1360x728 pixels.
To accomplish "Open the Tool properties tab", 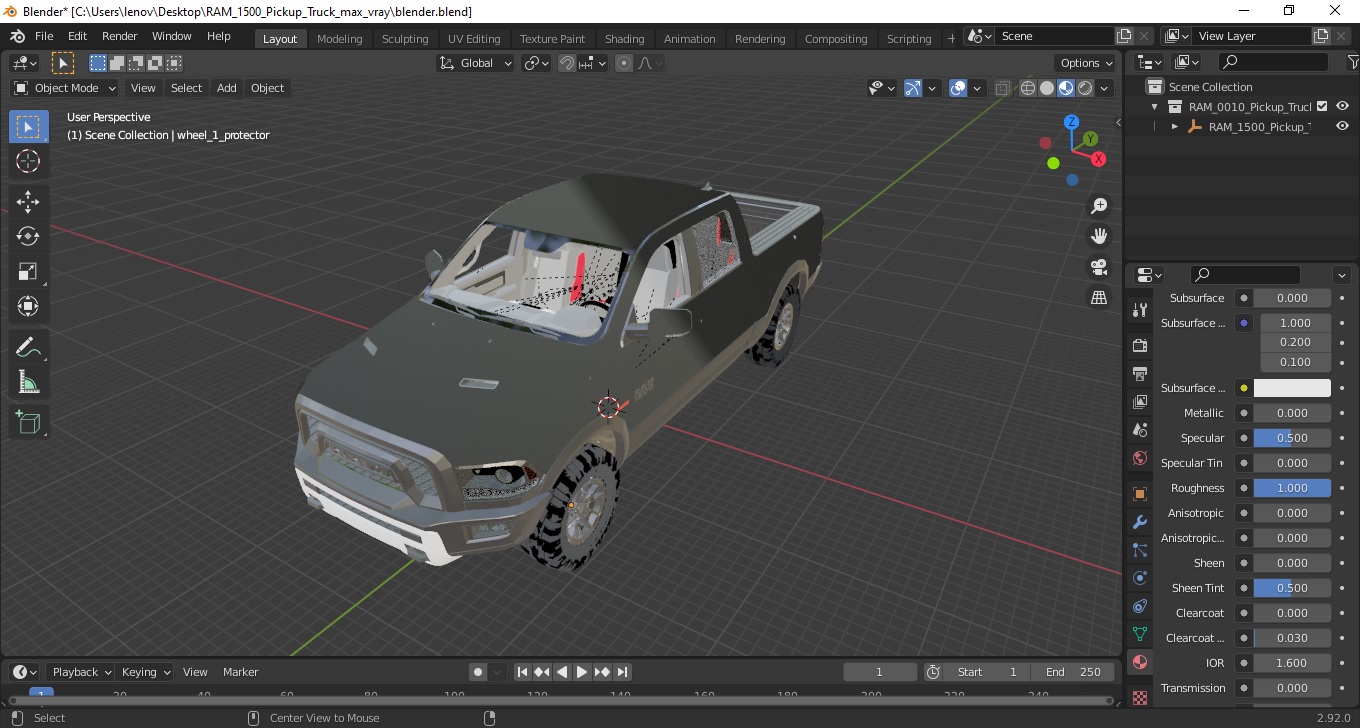I will [1140, 310].
